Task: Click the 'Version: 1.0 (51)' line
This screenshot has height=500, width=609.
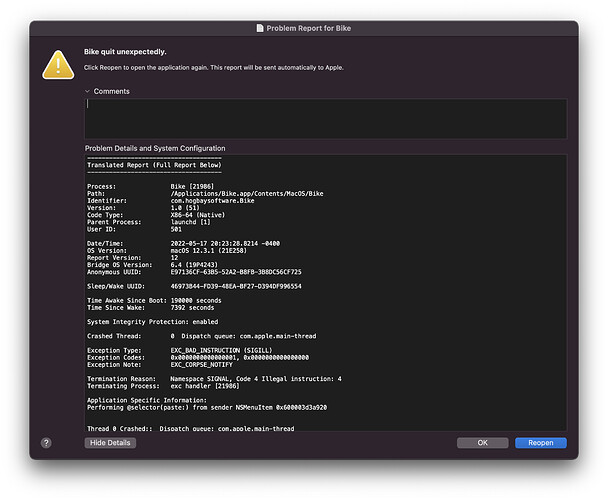Action: [x=143, y=208]
